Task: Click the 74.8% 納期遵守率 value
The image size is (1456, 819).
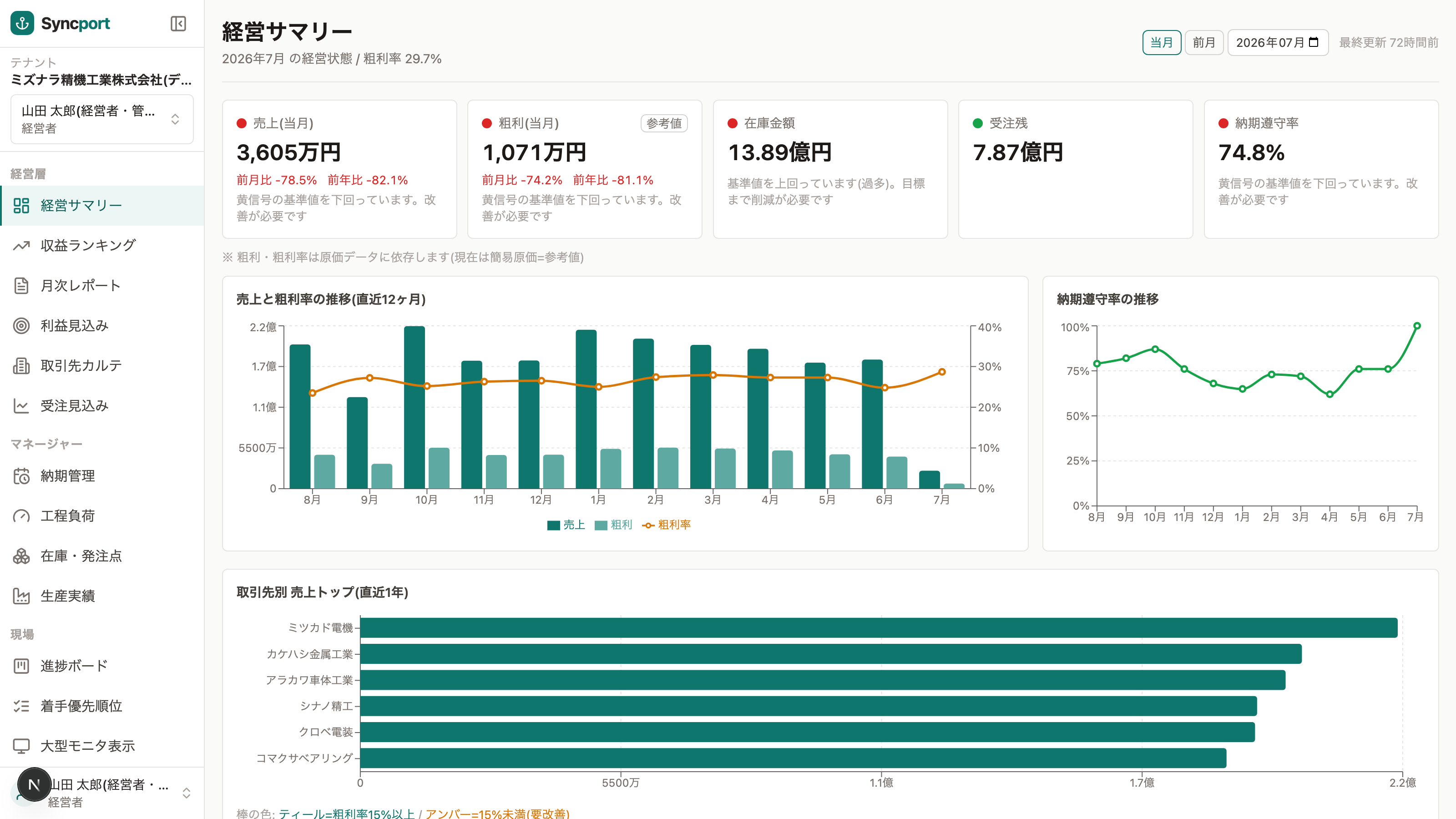Action: click(x=1251, y=152)
